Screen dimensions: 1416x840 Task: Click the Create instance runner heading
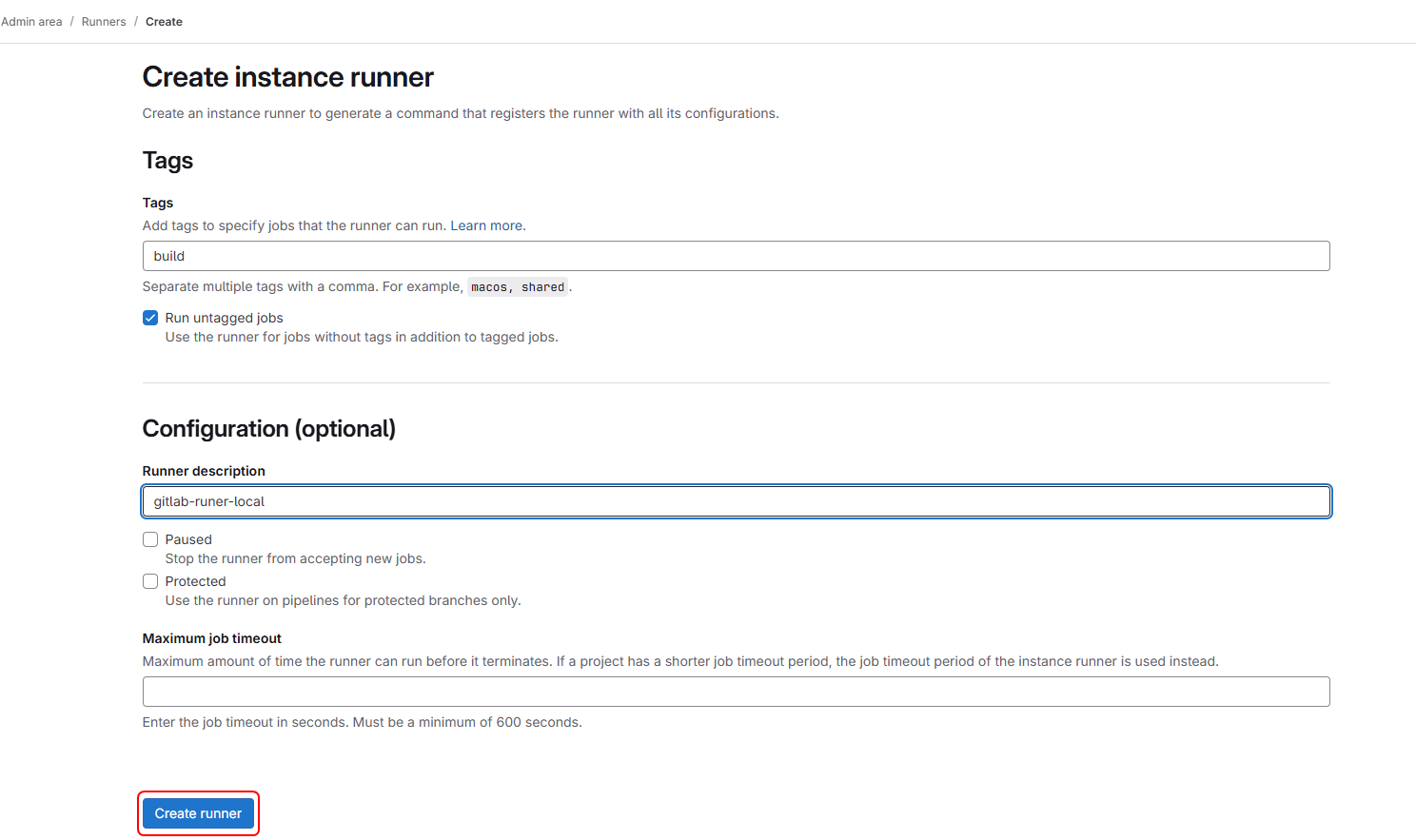(288, 77)
